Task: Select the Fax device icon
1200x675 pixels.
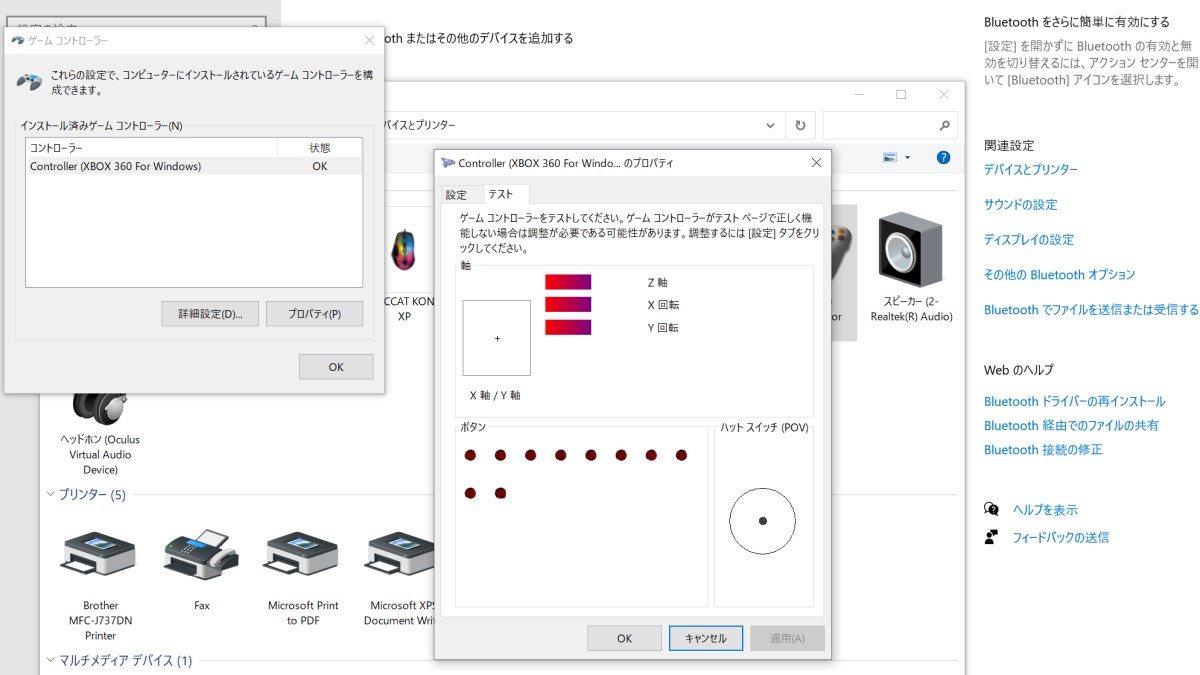Action: [201, 555]
